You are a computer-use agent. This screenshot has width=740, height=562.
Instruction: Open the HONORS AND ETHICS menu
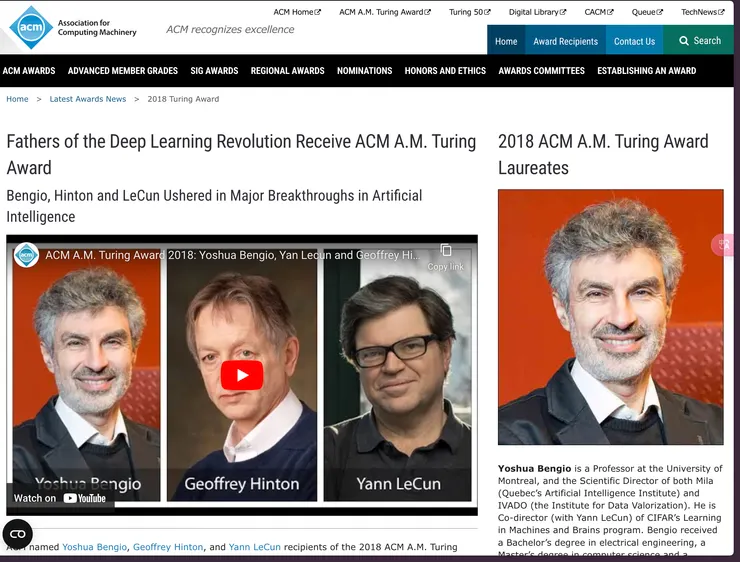click(445, 71)
